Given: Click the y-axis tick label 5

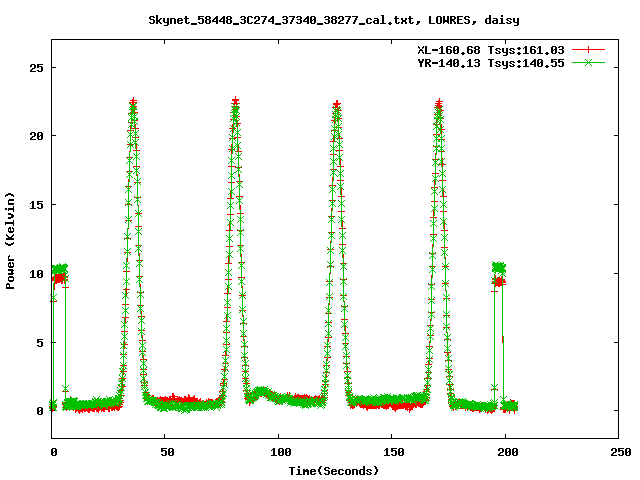Looking at the screenshot, I should 40,343.
